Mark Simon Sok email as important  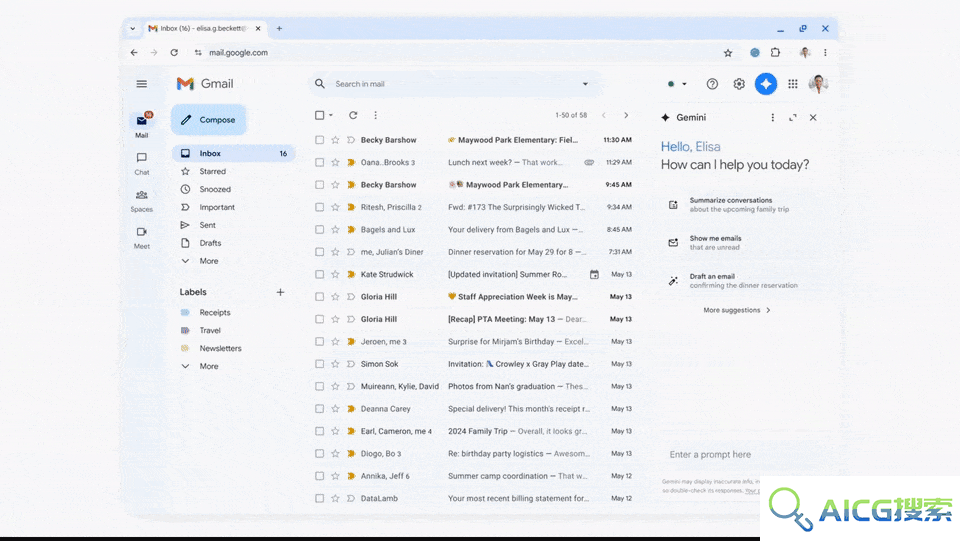[351, 364]
